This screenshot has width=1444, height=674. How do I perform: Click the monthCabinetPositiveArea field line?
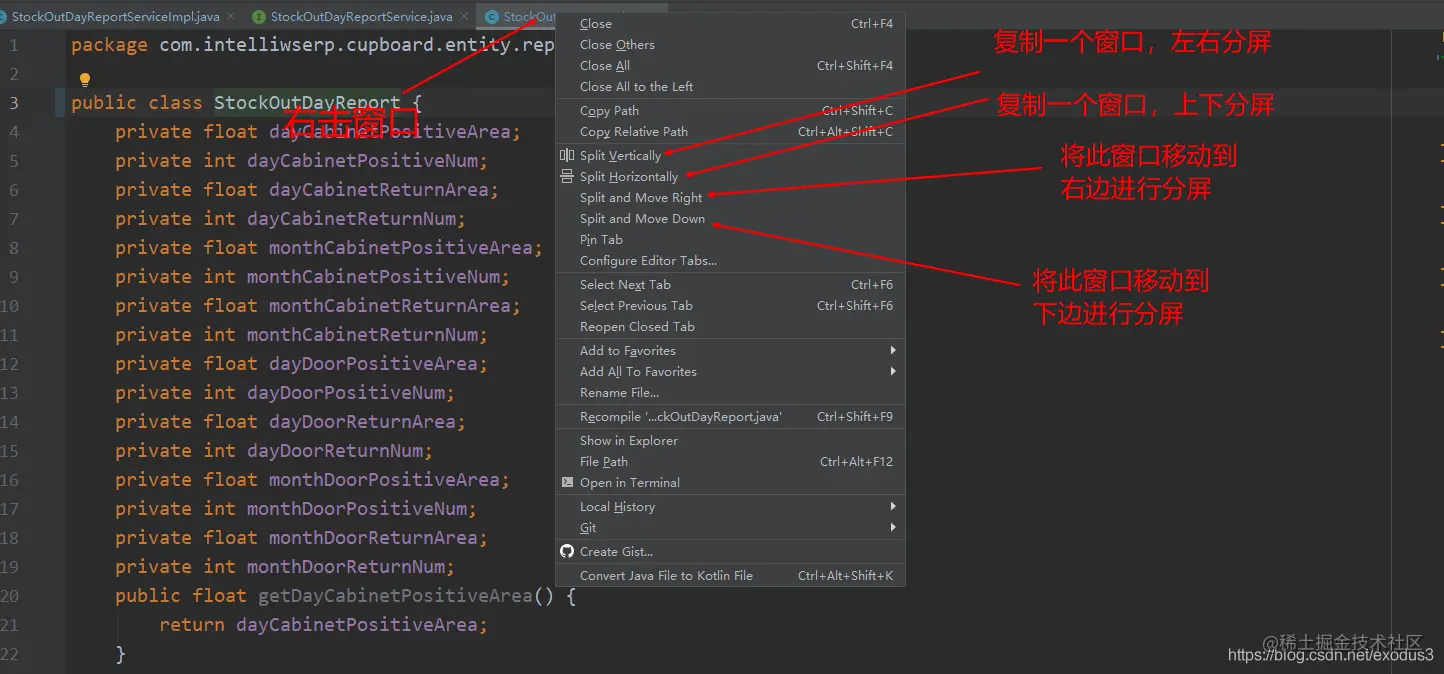[329, 248]
